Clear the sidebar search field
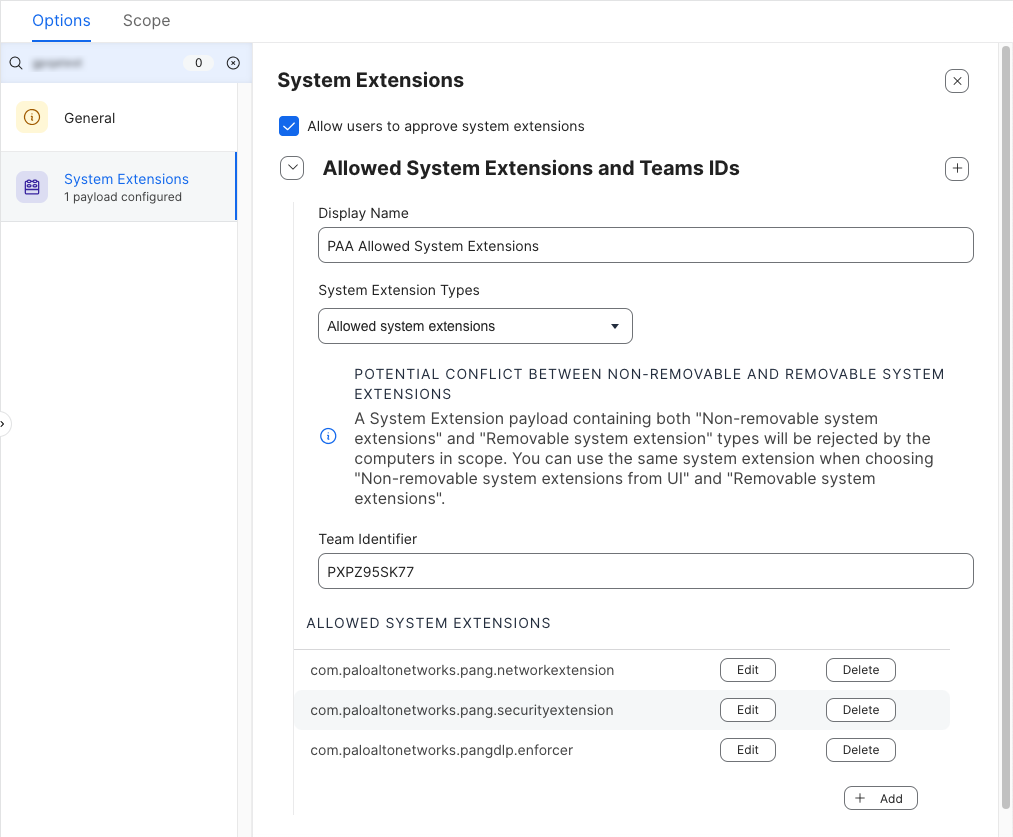Screen dimensions: 1013x837 [233, 63]
